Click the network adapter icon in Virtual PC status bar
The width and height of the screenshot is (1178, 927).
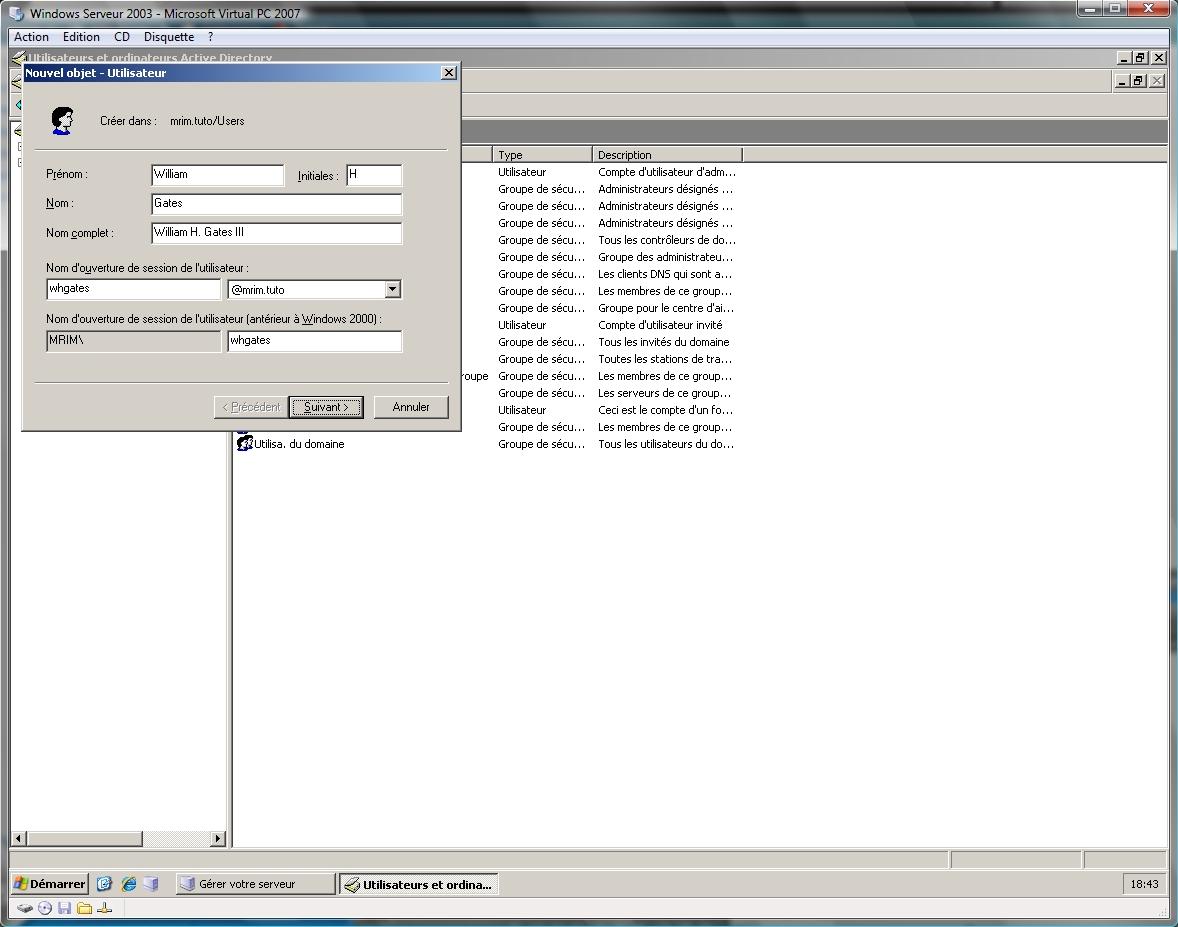click(105, 908)
